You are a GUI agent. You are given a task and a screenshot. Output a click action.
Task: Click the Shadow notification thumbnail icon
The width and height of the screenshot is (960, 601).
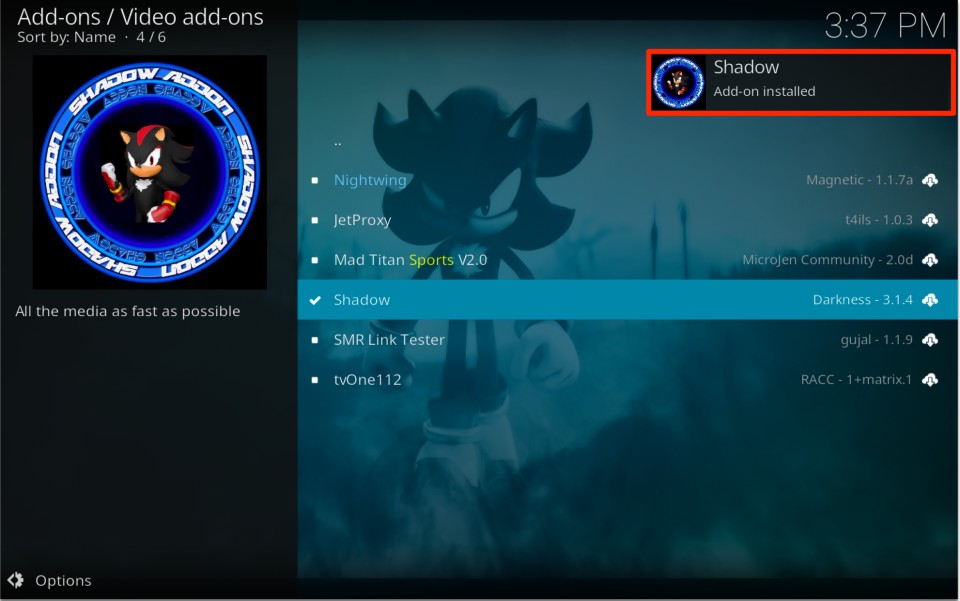678,82
